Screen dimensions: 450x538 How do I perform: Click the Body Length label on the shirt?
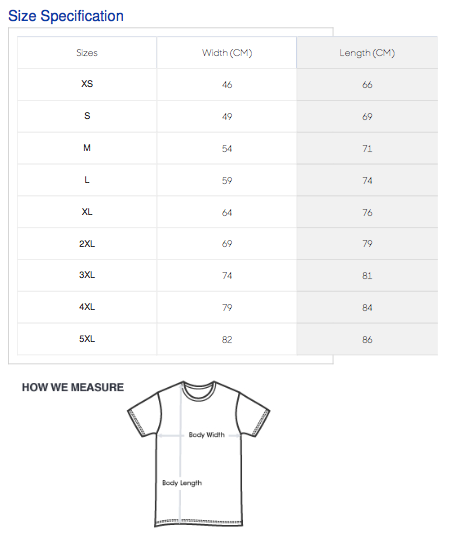182,483
